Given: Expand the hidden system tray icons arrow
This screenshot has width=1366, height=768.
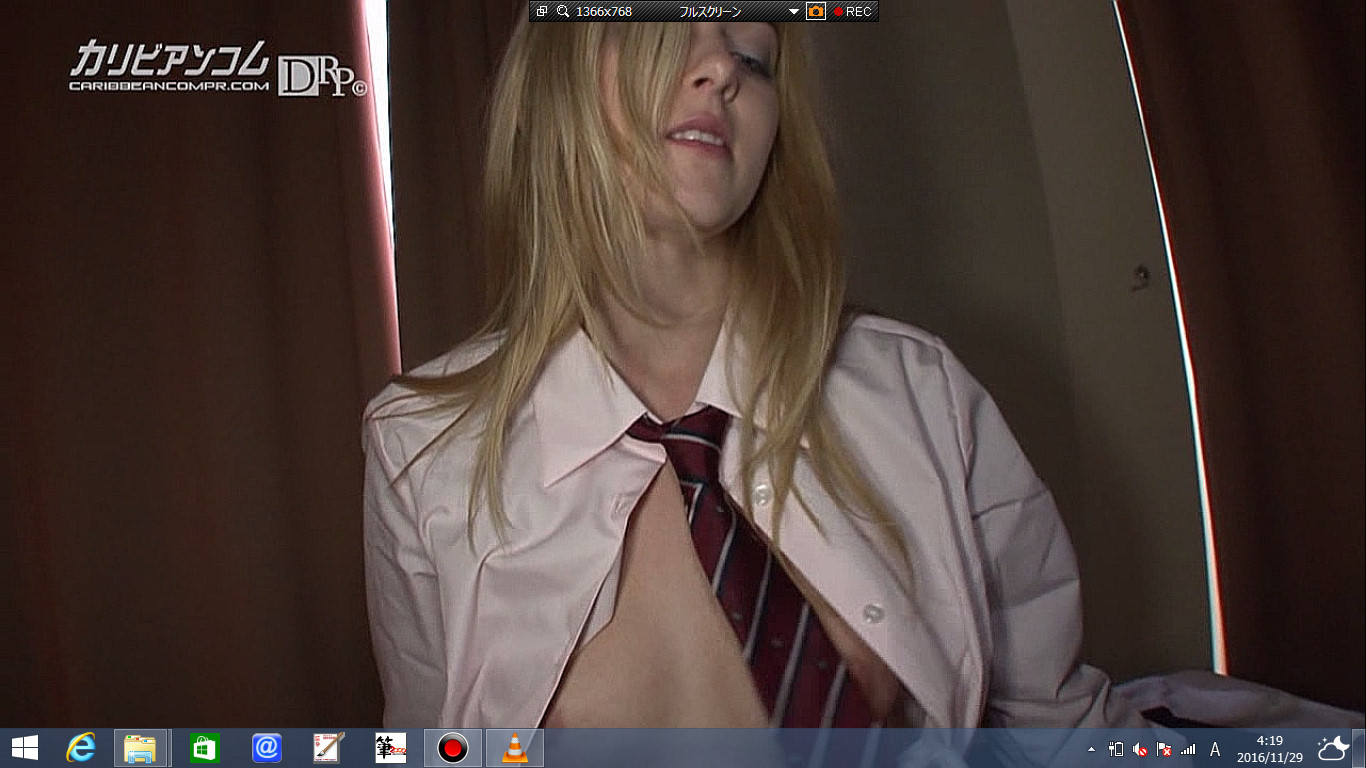Looking at the screenshot, I should (1091, 748).
